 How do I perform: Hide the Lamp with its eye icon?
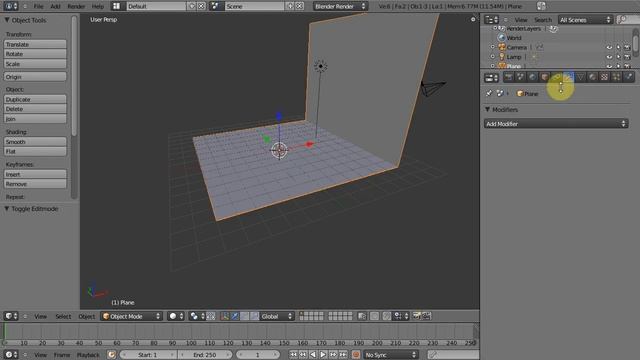coord(609,57)
